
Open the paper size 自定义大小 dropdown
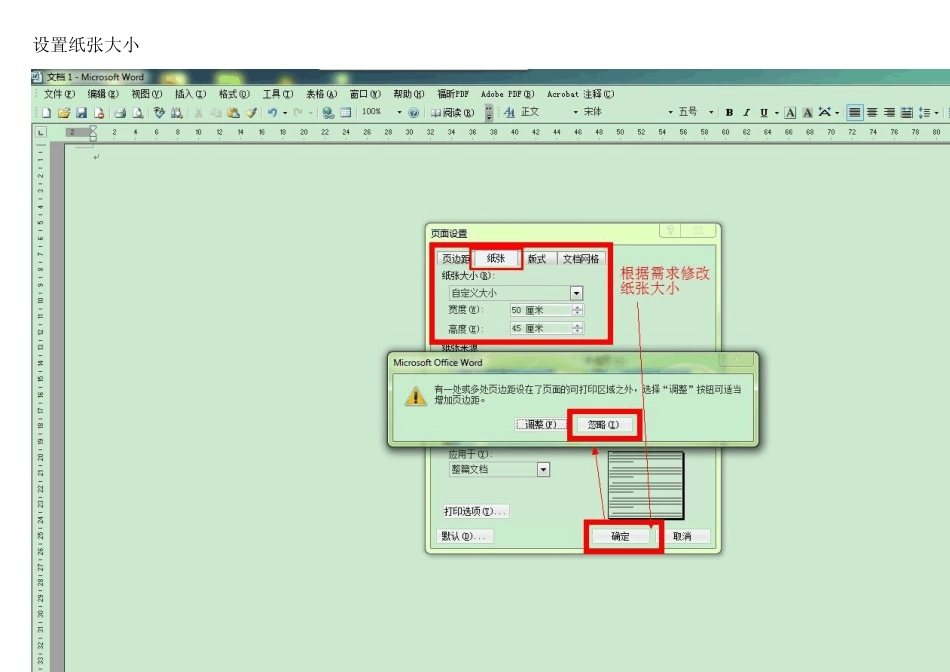click(576, 293)
